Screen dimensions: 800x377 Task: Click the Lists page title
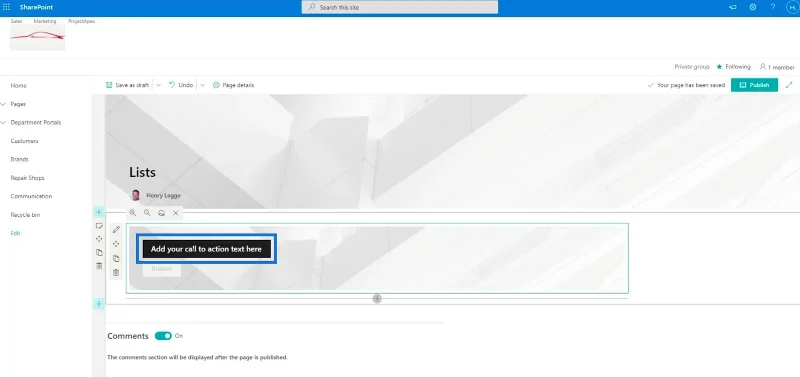(142, 172)
